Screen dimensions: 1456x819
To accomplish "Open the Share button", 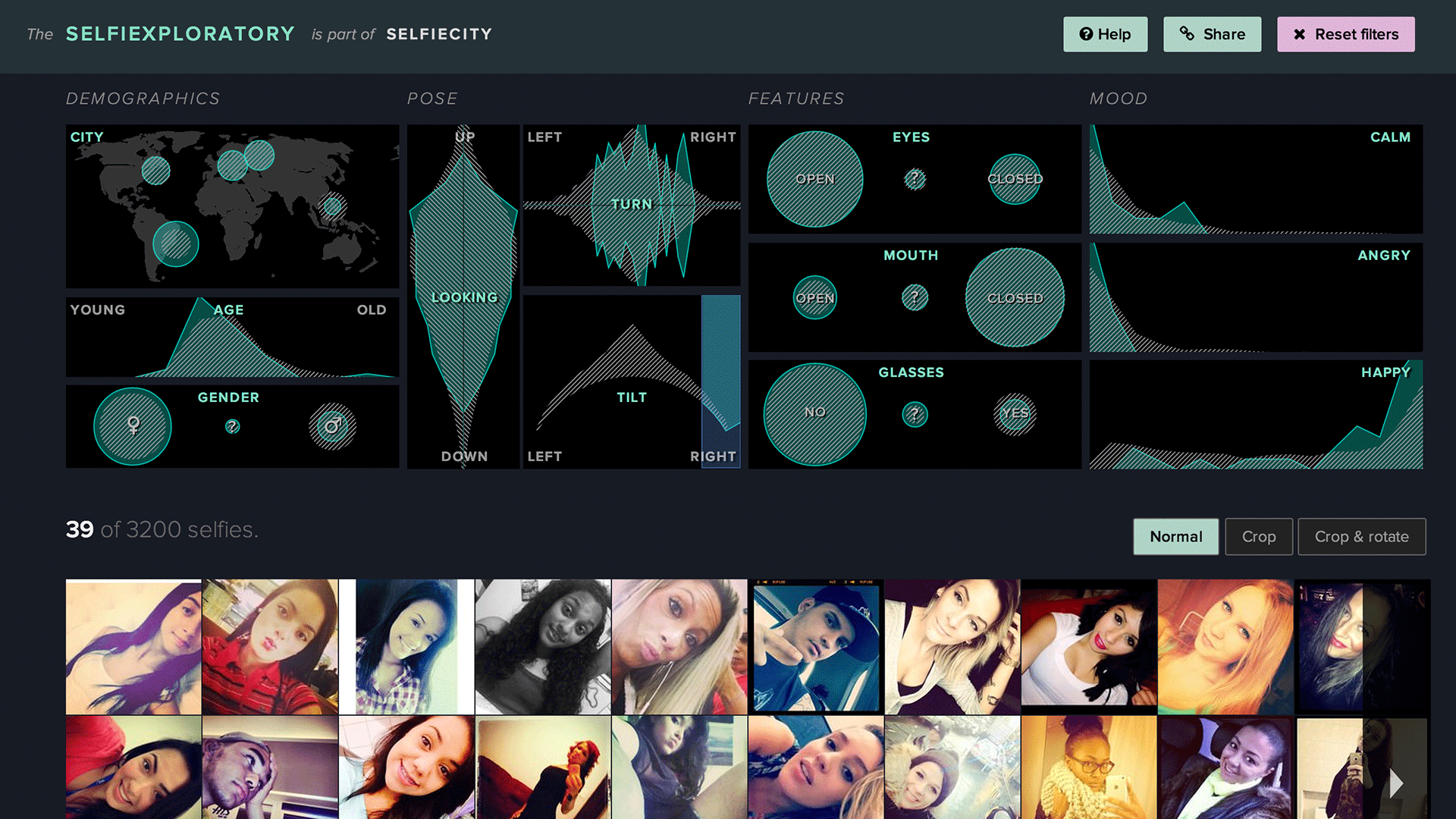I will 1212,34.
